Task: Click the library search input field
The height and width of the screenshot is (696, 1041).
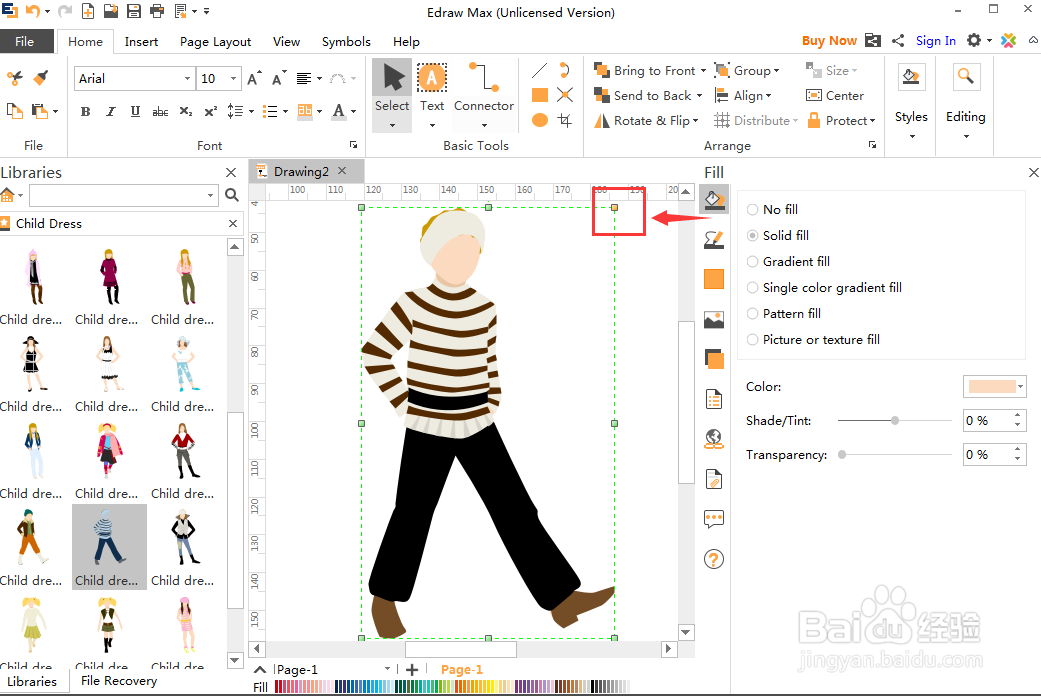Action: tap(123, 195)
